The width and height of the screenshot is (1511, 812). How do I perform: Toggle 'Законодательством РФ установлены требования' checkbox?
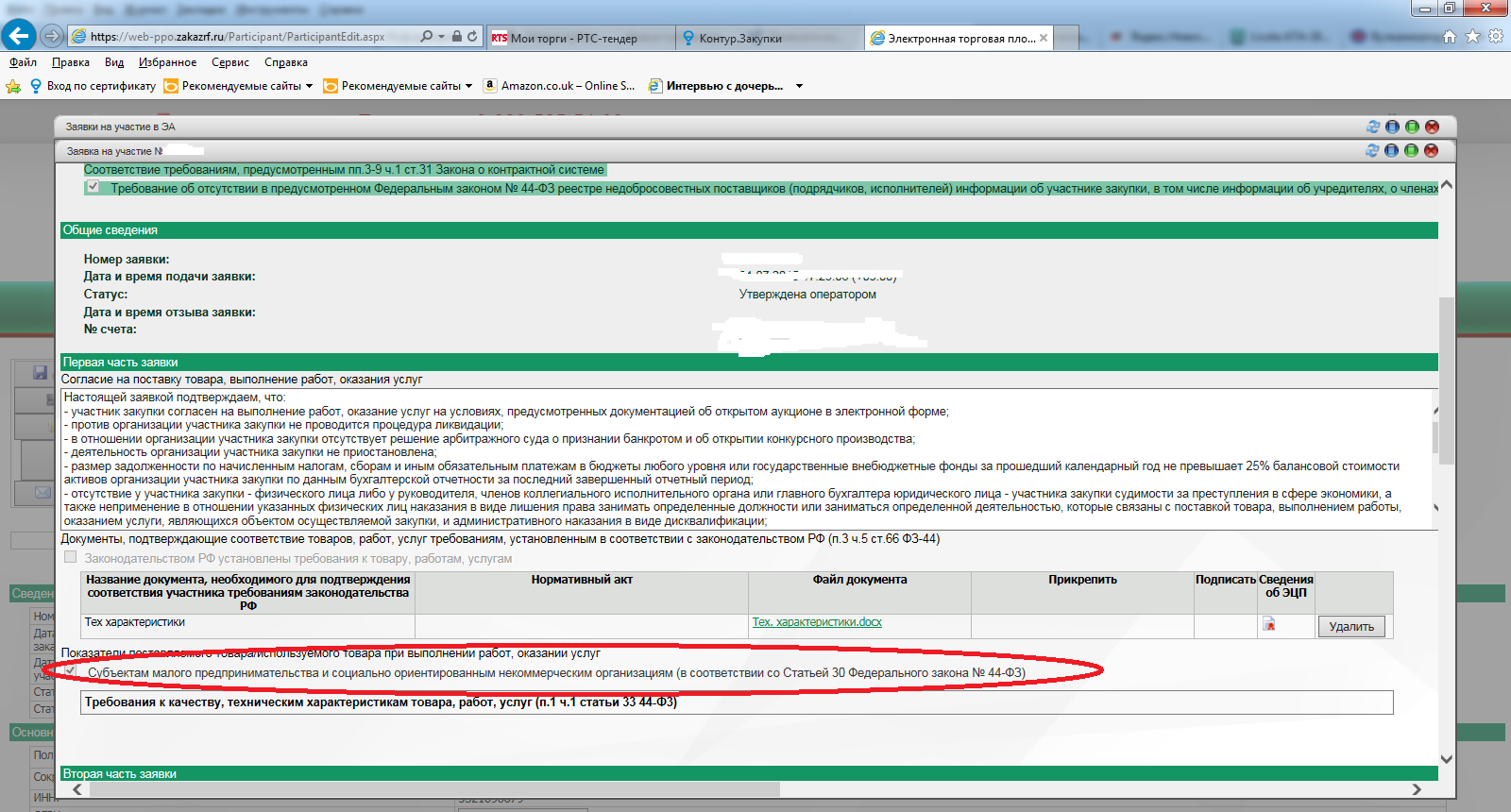pyautogui.click(x=71, y=557)
